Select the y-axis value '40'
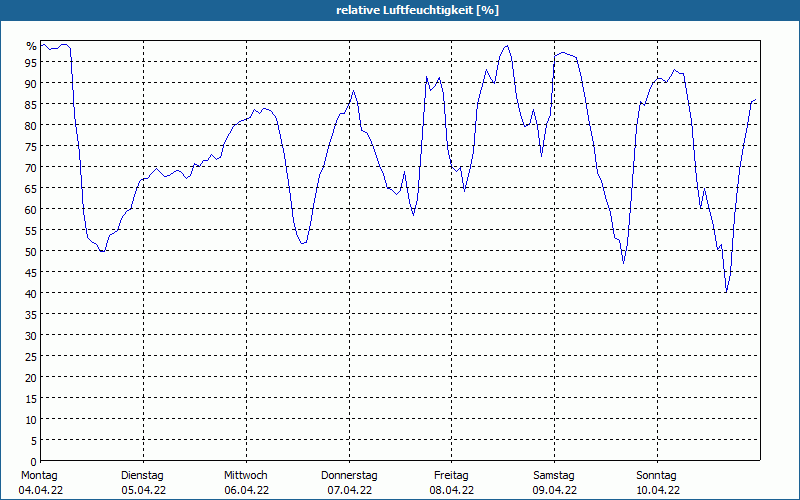The width and height of the screenshot is (800, 500). pos(32,294)
